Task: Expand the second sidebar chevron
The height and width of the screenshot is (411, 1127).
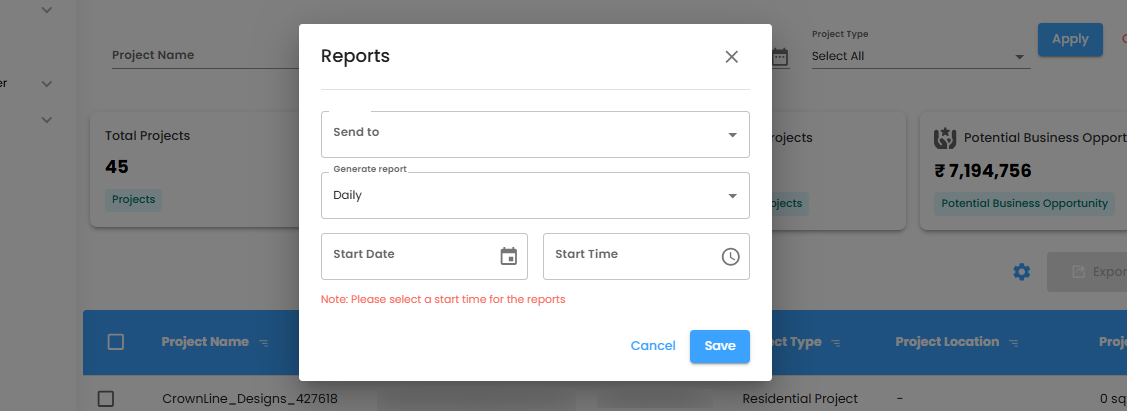Action: [46, 84]
